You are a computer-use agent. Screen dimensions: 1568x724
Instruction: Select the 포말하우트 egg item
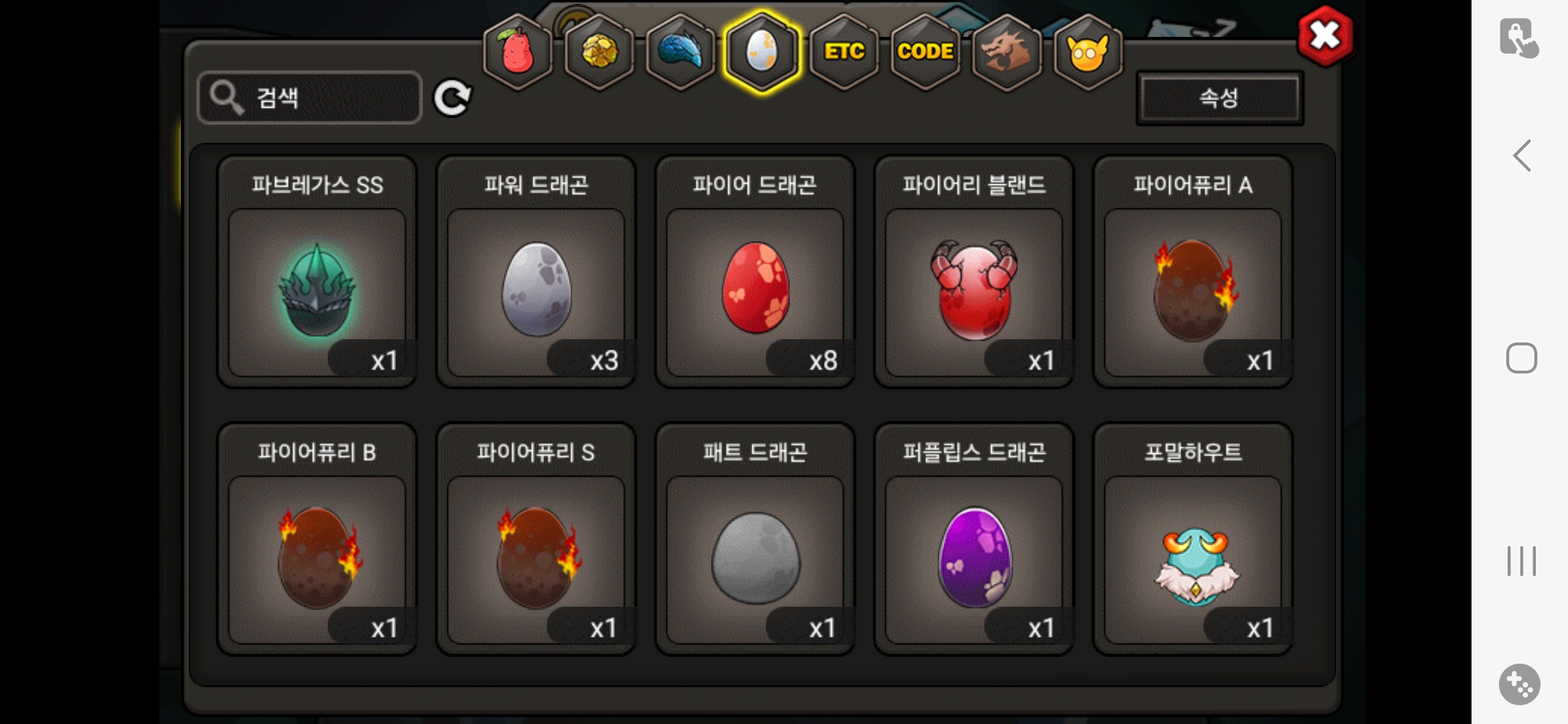click(1193, 539)
